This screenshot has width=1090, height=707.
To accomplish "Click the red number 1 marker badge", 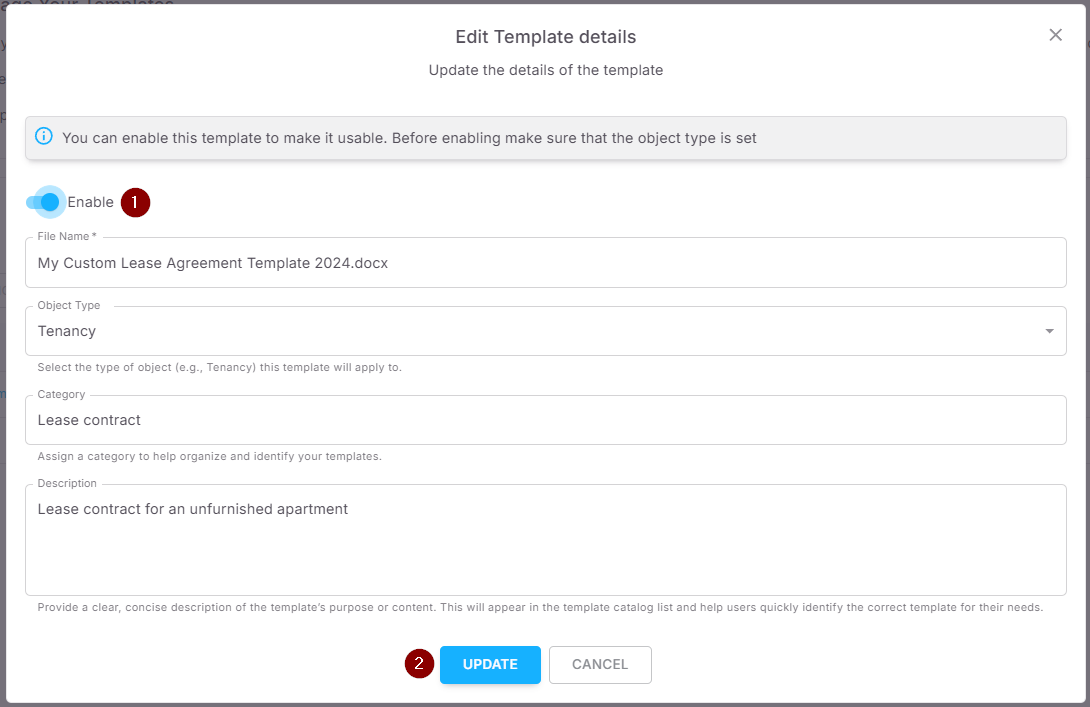I will 135,203.
